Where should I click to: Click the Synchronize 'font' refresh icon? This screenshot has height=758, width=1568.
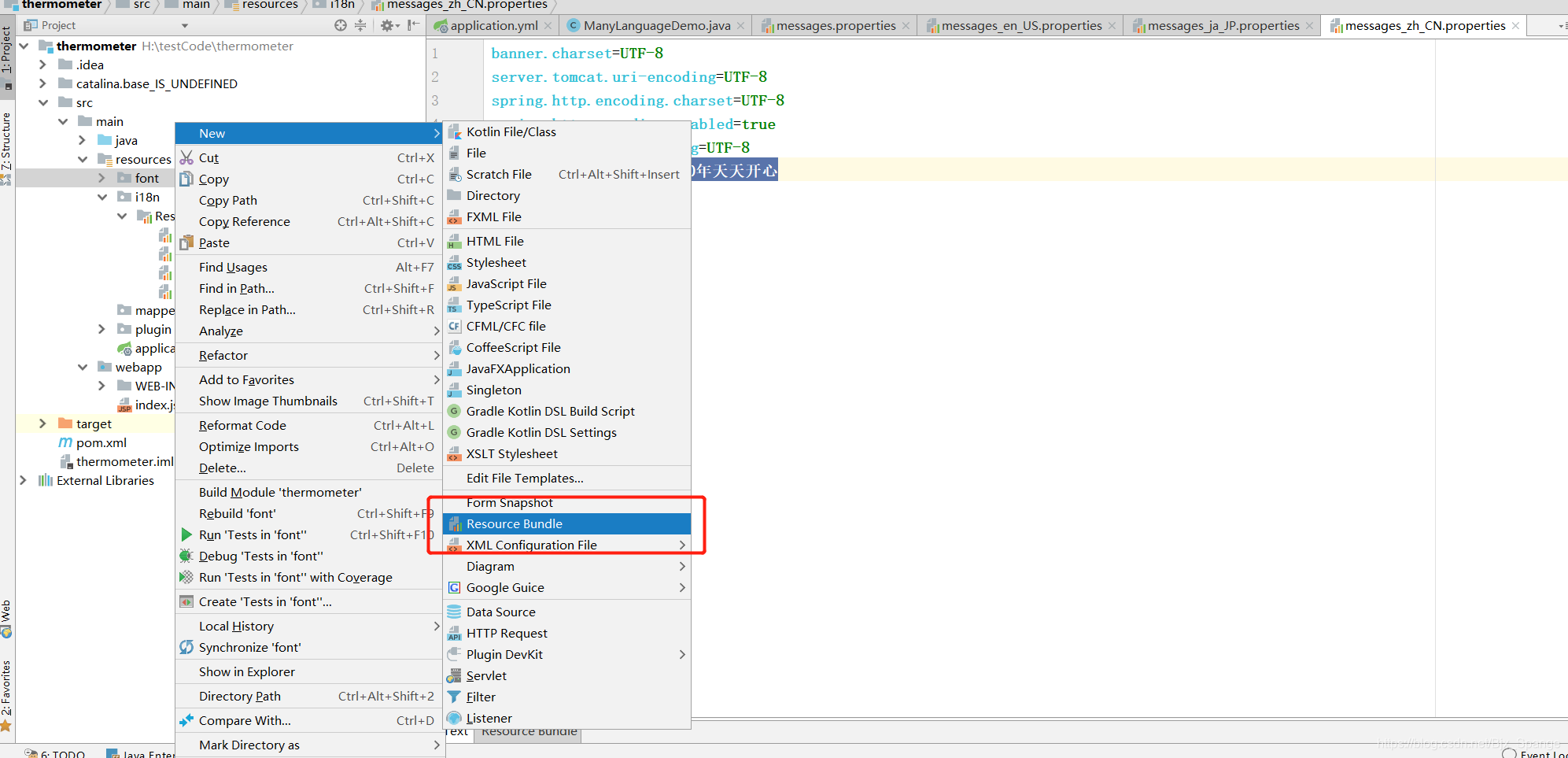(186, 647)
